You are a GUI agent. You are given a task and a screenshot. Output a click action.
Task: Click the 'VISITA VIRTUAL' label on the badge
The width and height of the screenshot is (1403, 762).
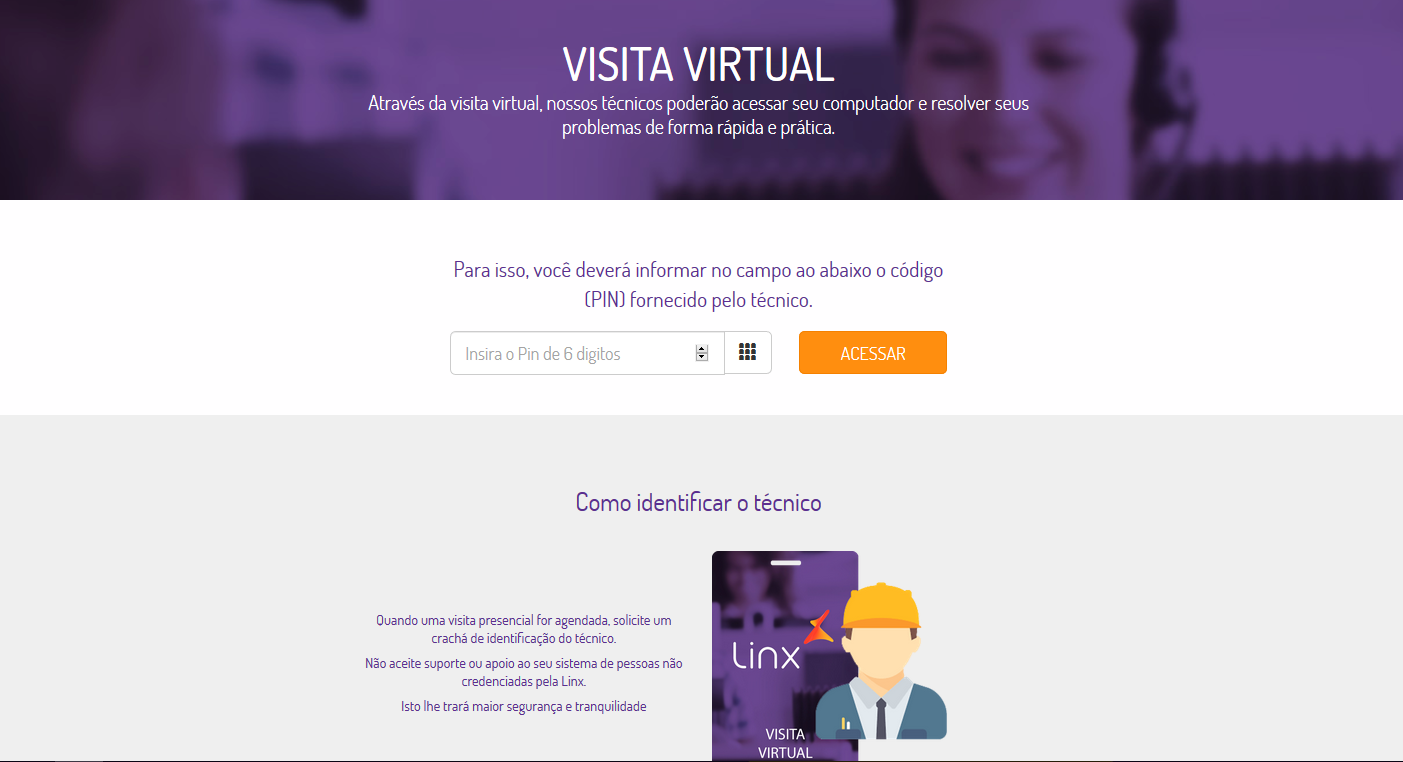click(x=786, y=743)
